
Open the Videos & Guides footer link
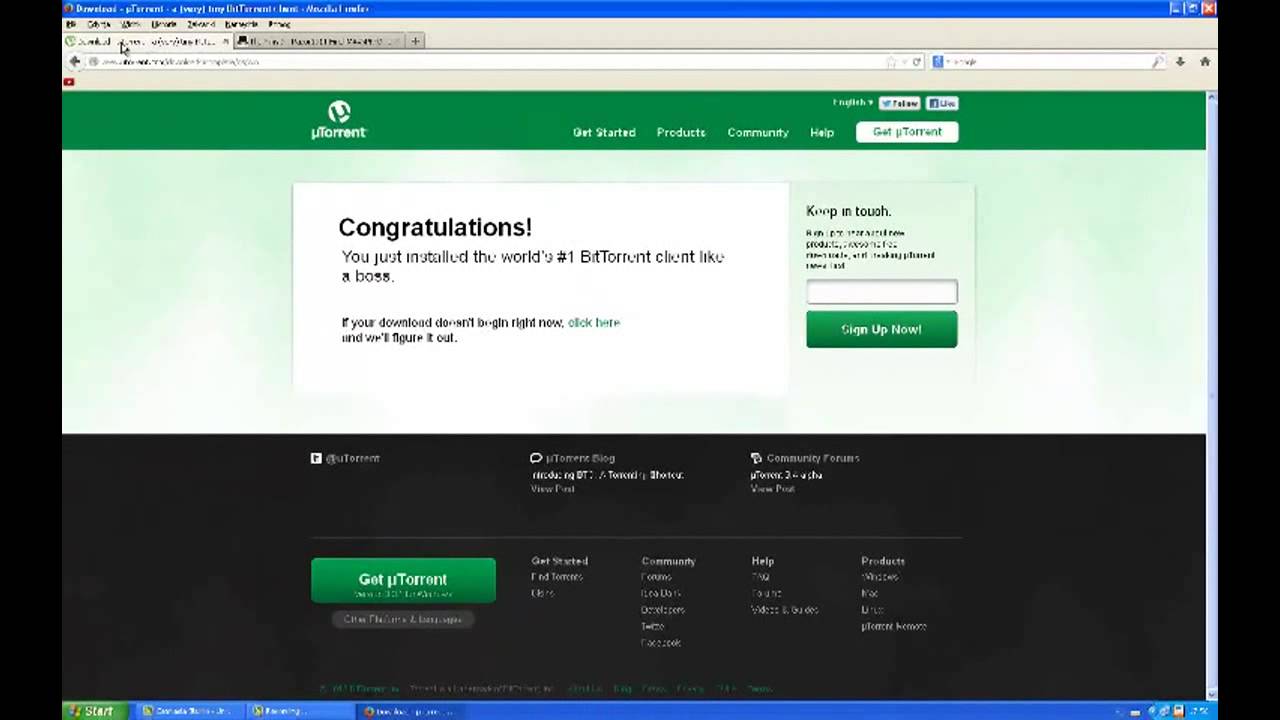point(785,610)
